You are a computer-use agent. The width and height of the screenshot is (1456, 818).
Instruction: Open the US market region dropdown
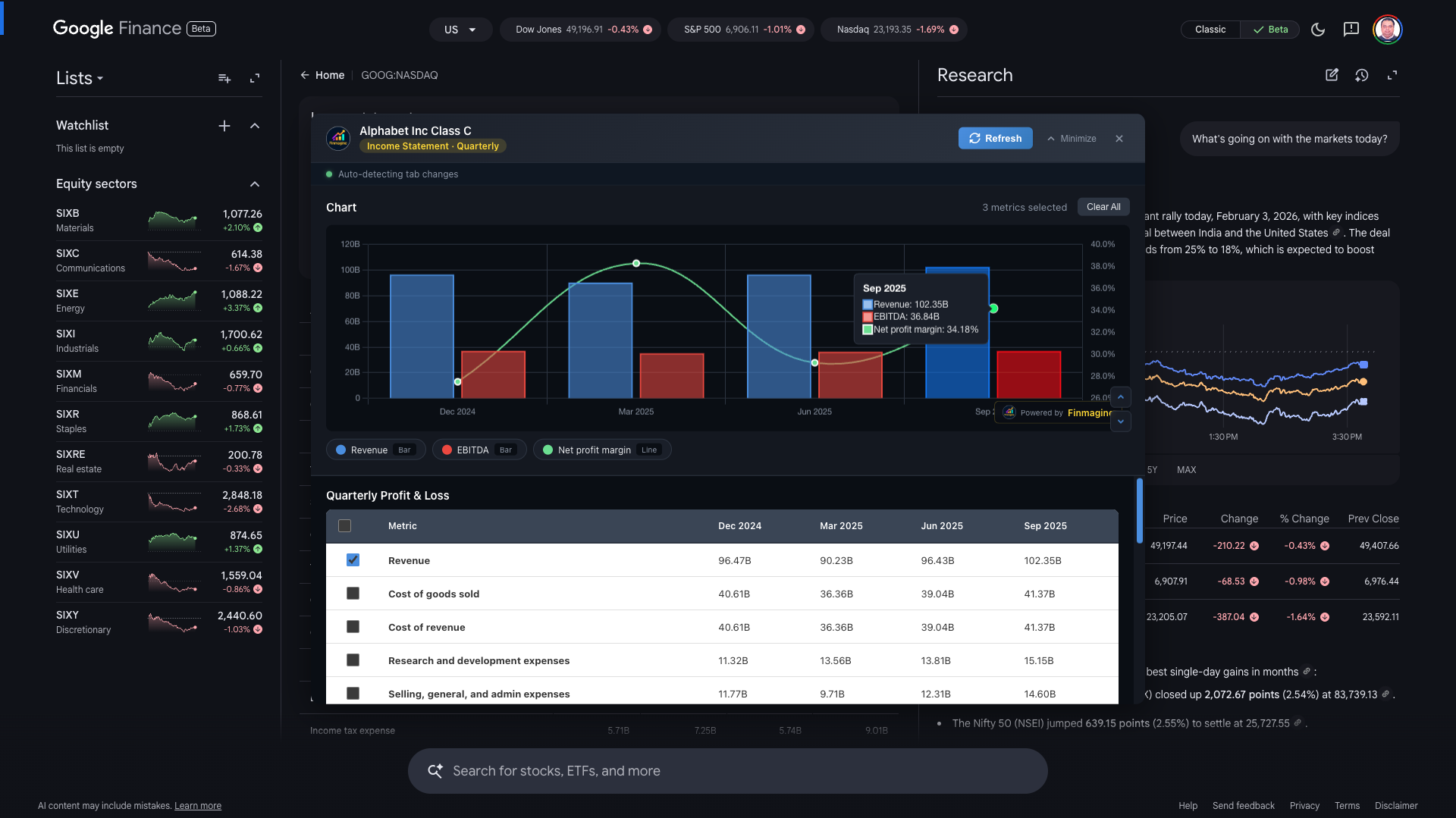tap(460, 30)
